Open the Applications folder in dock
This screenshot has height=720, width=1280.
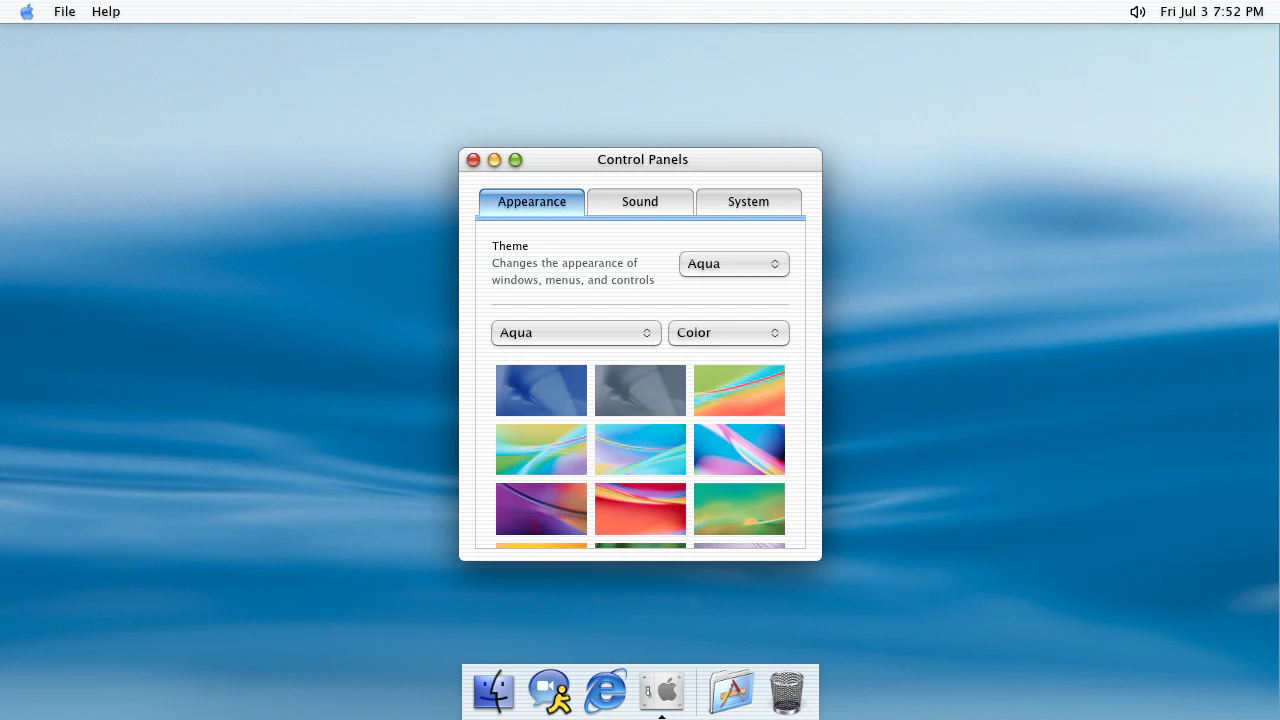[731, 692]
